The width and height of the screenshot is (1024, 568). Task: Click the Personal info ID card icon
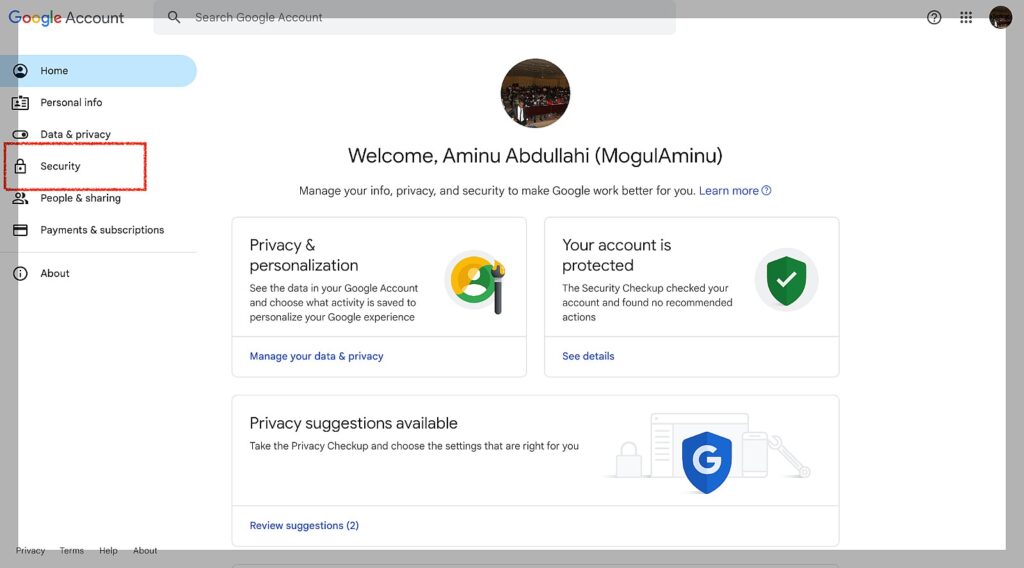point(20,103)
